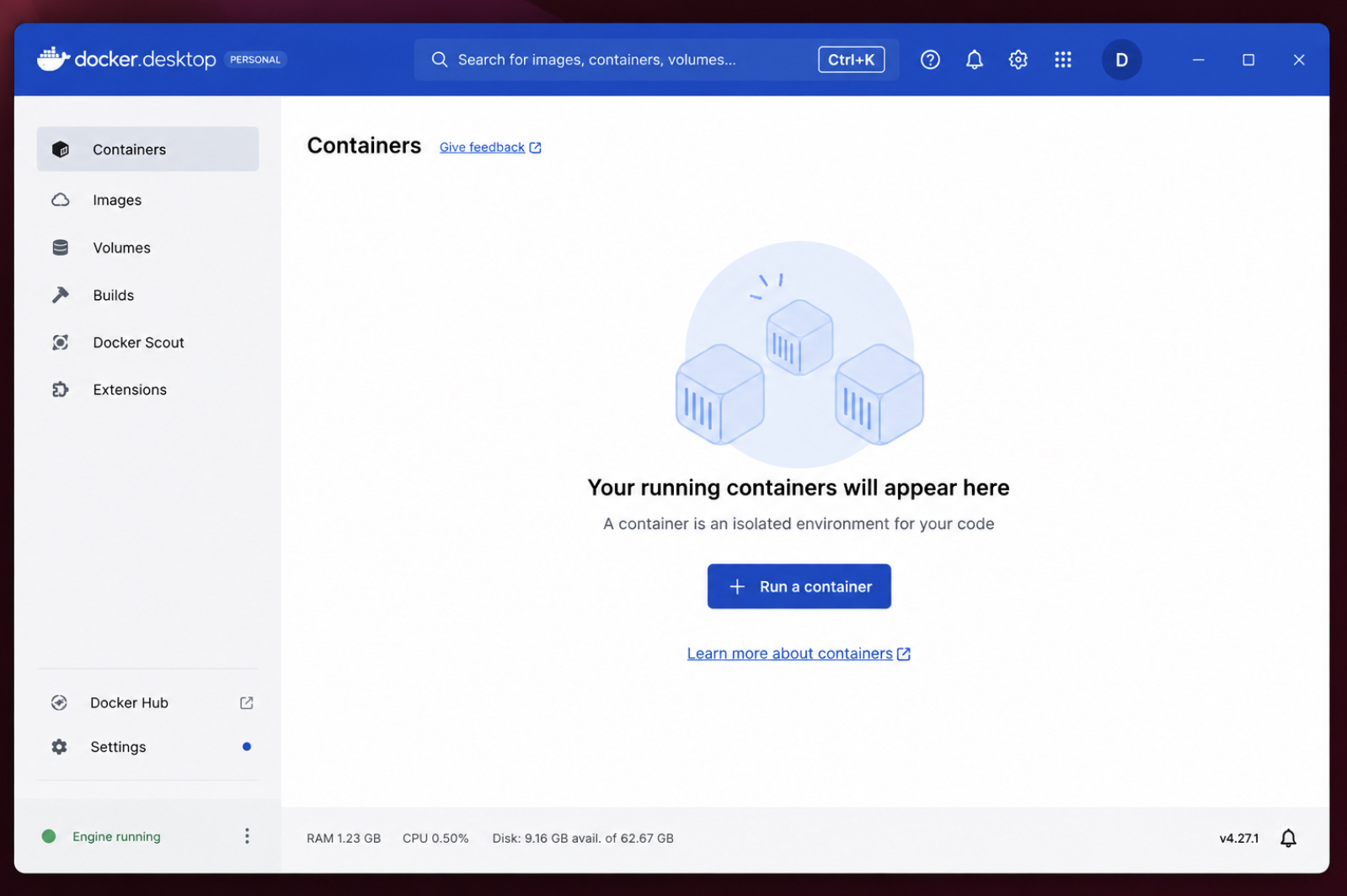Click RAM 1.23 GB indicator

344,838
